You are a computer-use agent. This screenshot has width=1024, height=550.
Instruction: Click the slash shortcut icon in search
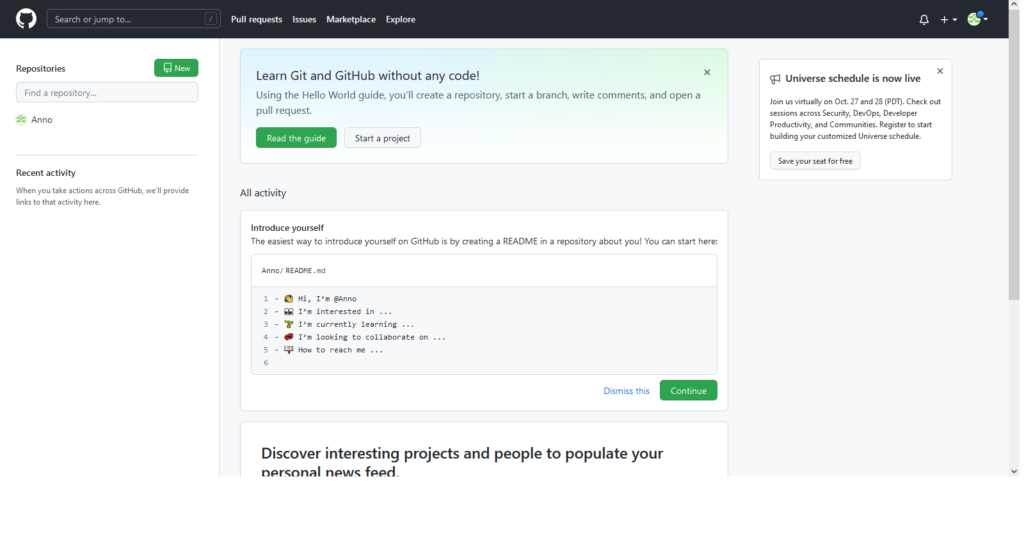click(211, 19)
